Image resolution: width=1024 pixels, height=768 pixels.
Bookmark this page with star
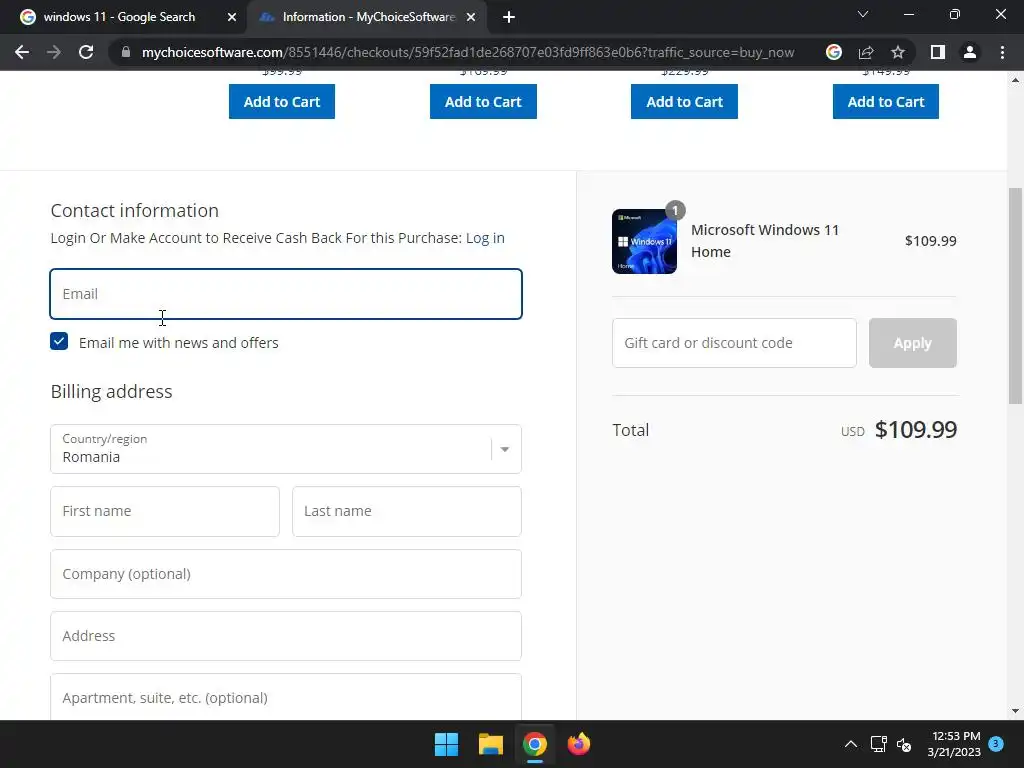click(x=898, y=52)
